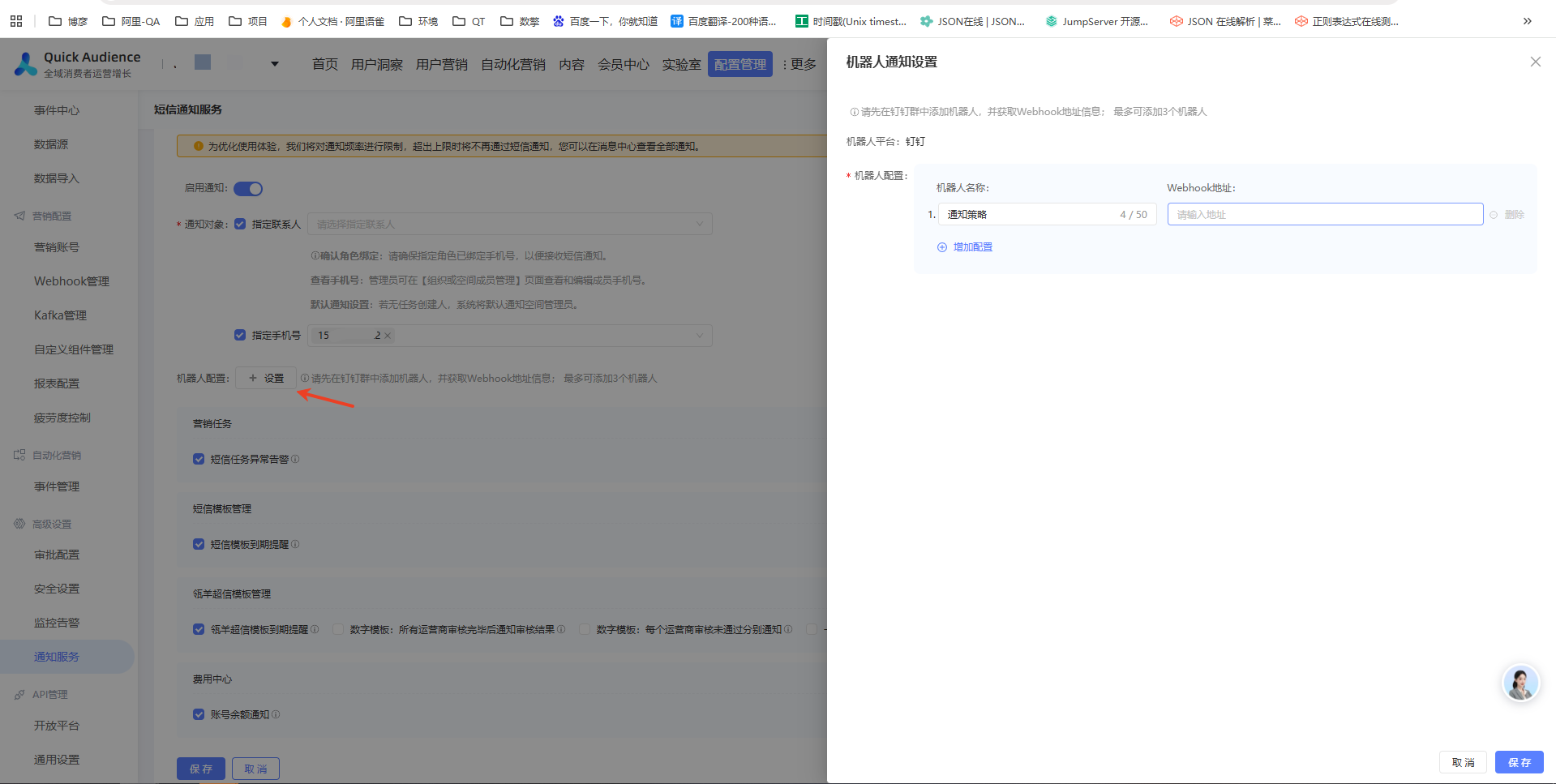This screenshot has height=784, width=1556.
Task: Toggle the 启用通知 switch
Action: tap(248, 189)
